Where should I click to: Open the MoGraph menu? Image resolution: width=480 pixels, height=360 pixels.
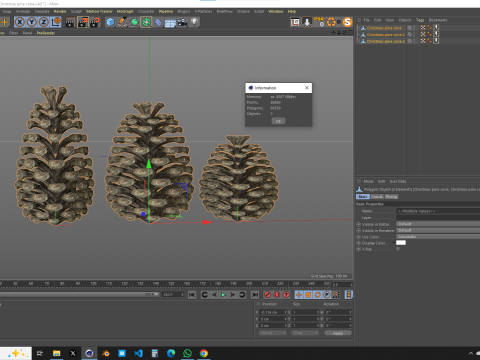[125, 11]
